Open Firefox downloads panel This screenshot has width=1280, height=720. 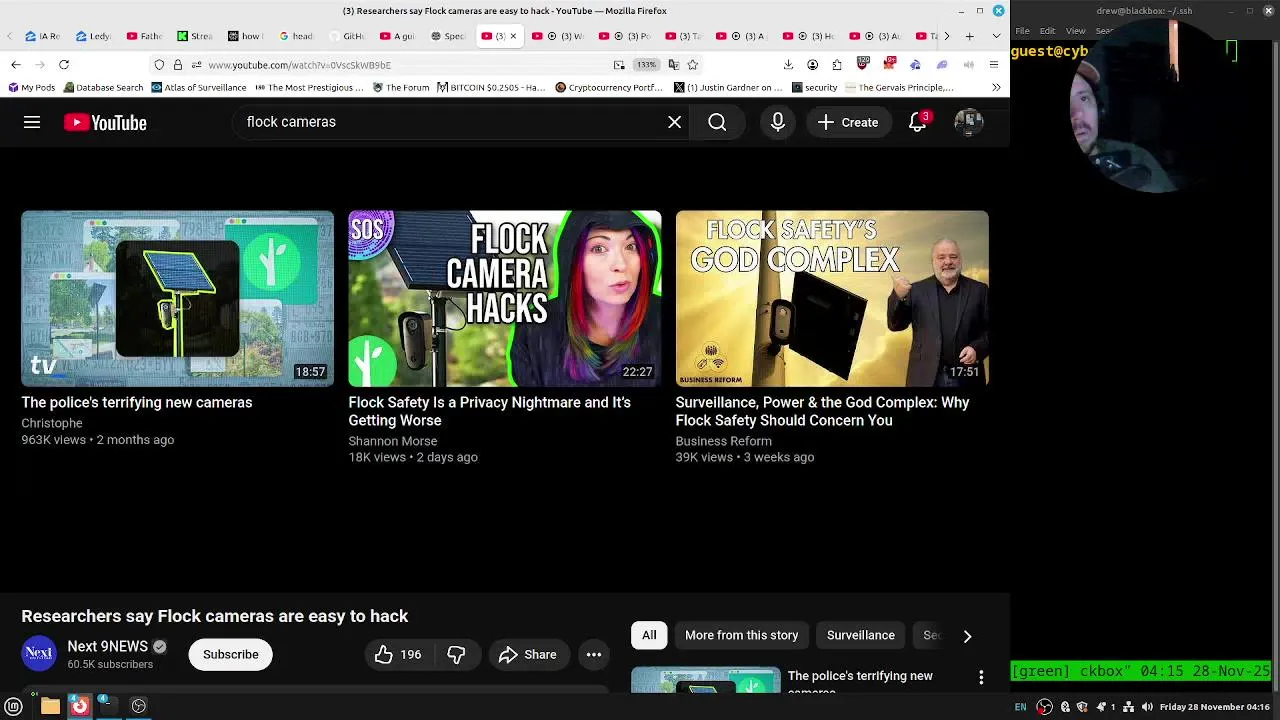pos(788,64)
